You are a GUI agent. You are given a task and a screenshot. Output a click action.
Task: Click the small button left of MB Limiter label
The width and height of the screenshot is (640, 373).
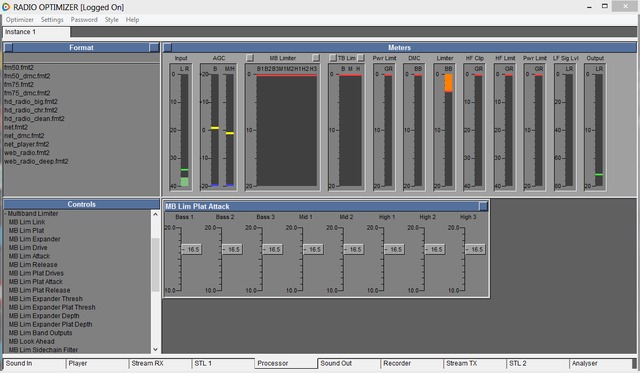[250, 58]
